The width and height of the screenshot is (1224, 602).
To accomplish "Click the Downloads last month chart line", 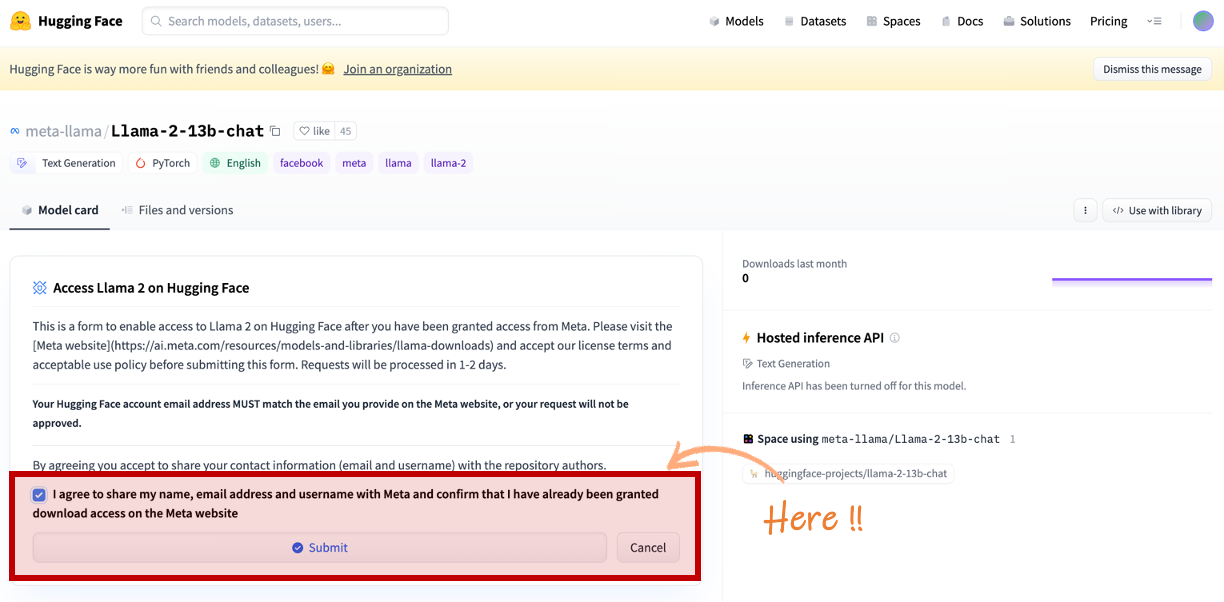I will 1132,280.
